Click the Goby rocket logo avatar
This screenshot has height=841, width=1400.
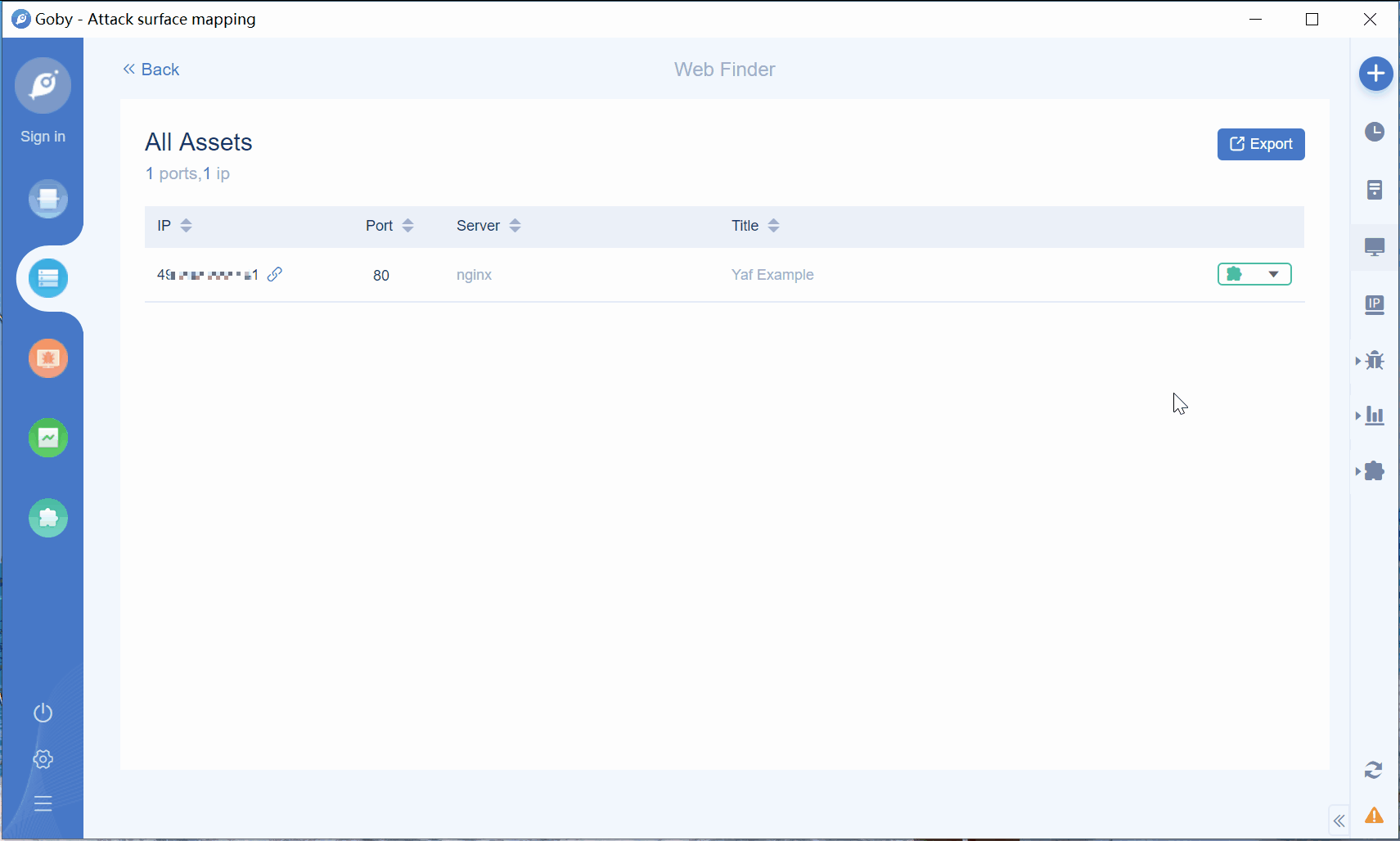click(43, 85)
